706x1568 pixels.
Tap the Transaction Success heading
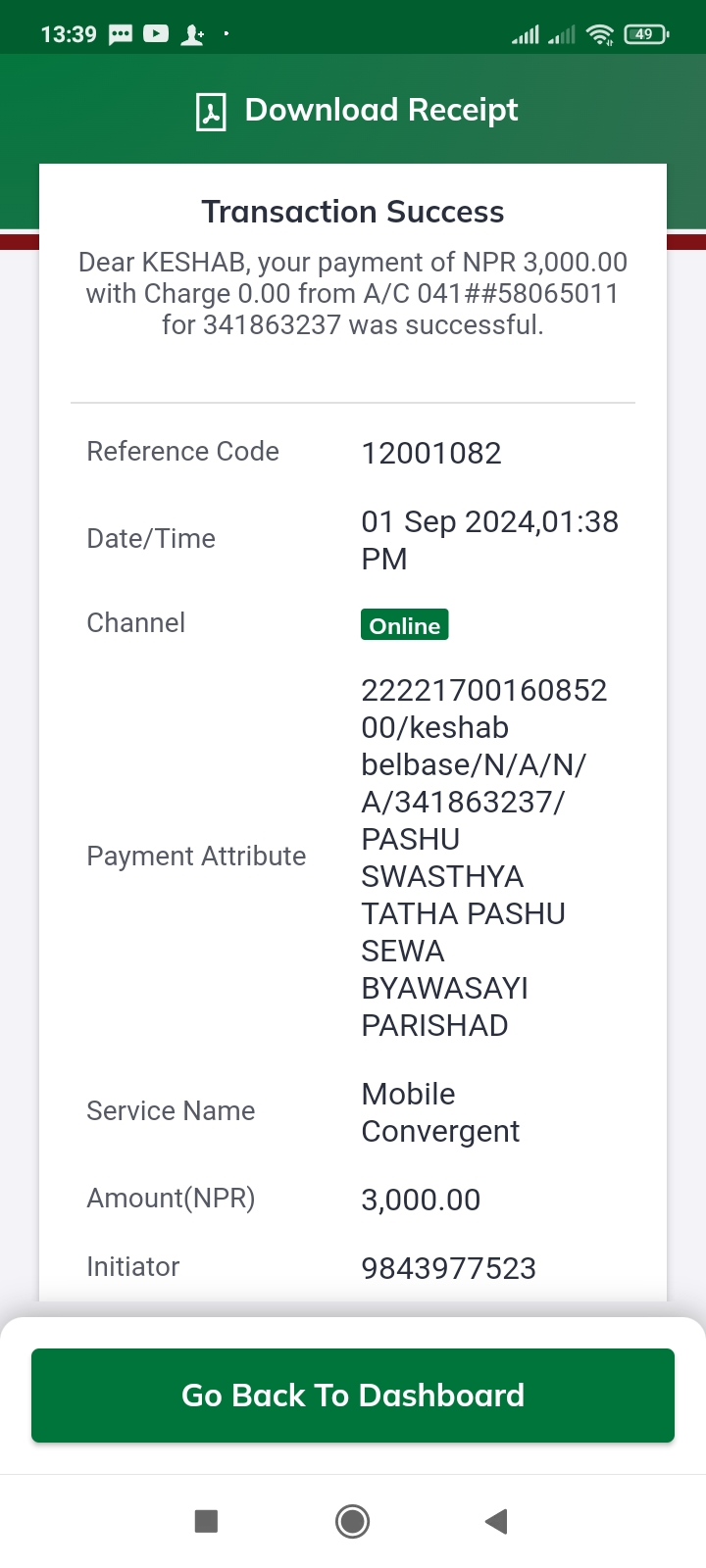click(x=353, y=212)
